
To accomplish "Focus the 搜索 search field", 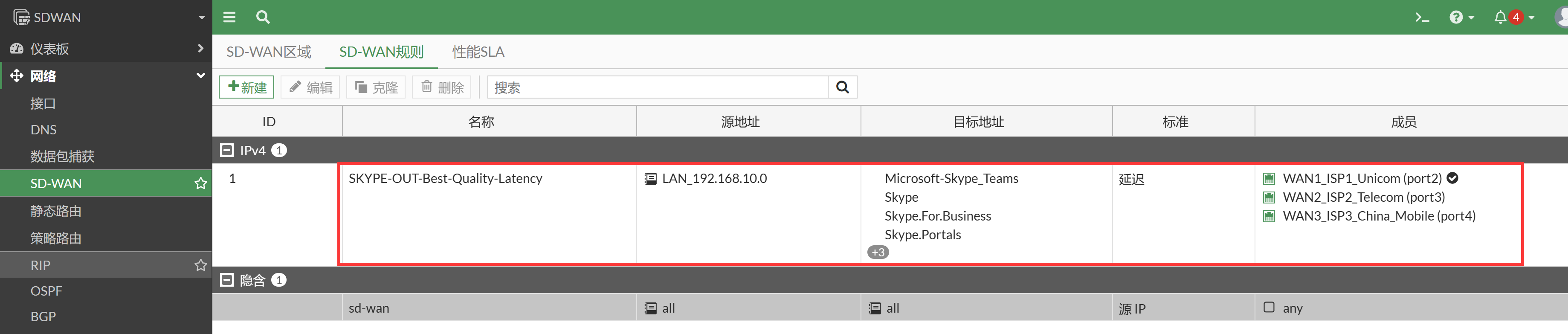I will tap(658, 87).
